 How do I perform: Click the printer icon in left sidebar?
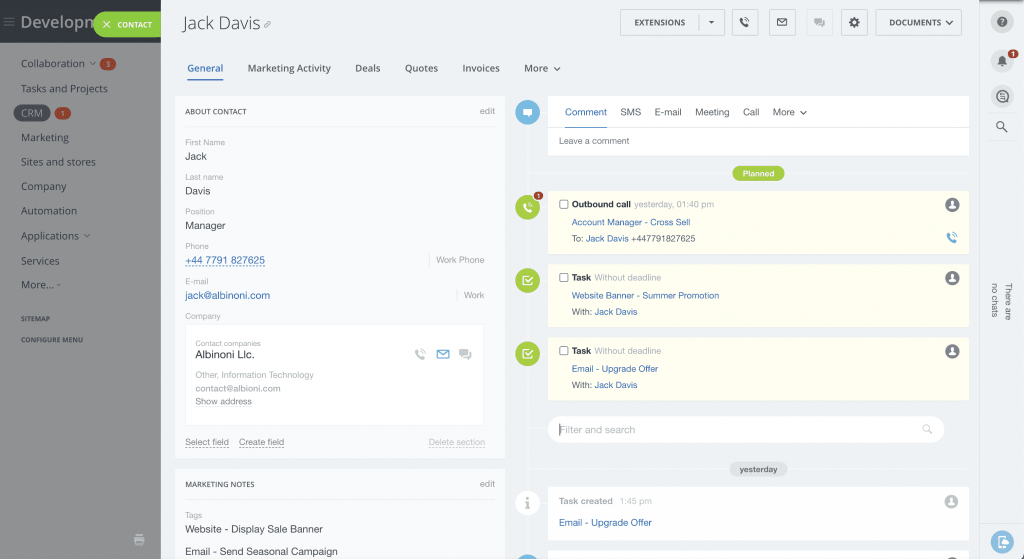pyautogui.click(x=139, y=539)
